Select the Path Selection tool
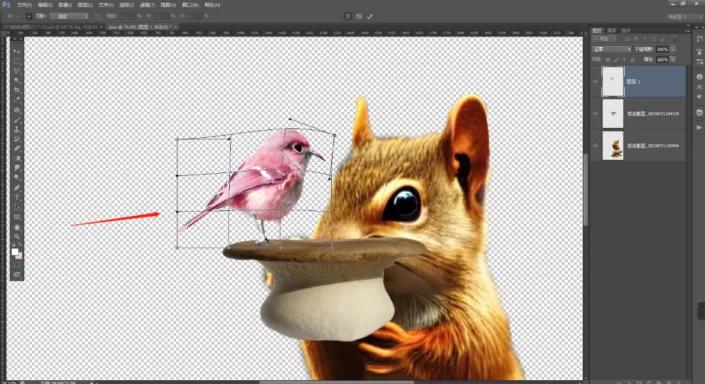The width and height of the screenshot is (705, 384). tap(17, 207)
